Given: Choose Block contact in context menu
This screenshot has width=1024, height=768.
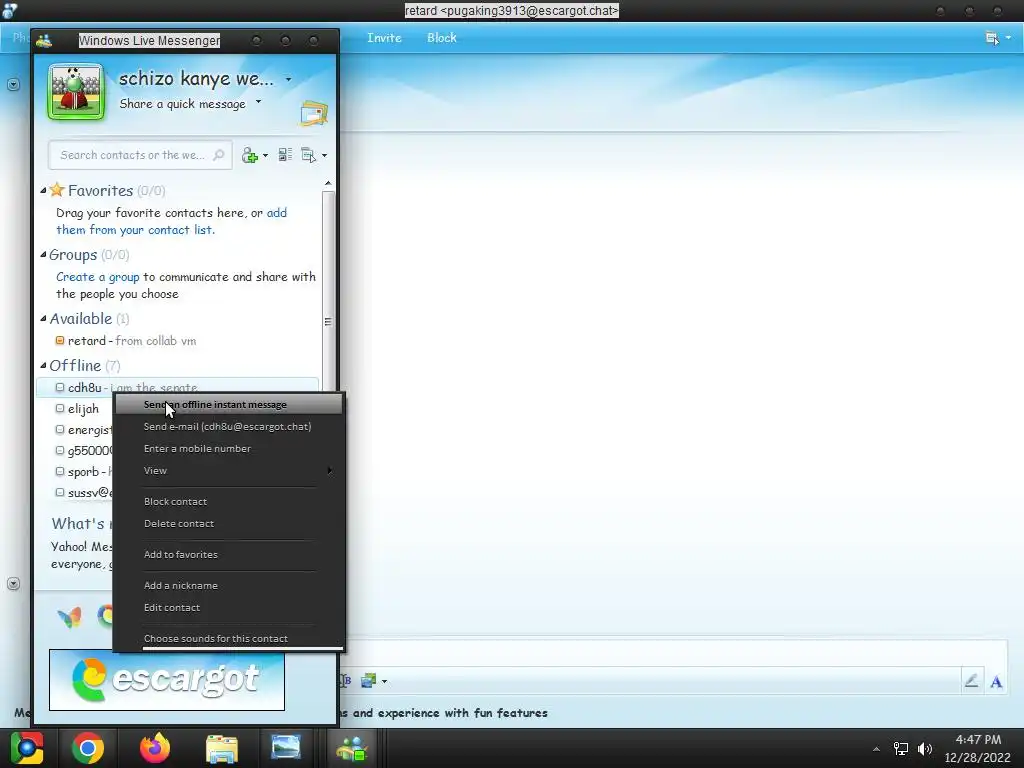Looking at the screenshot, I should pos(229,502).
